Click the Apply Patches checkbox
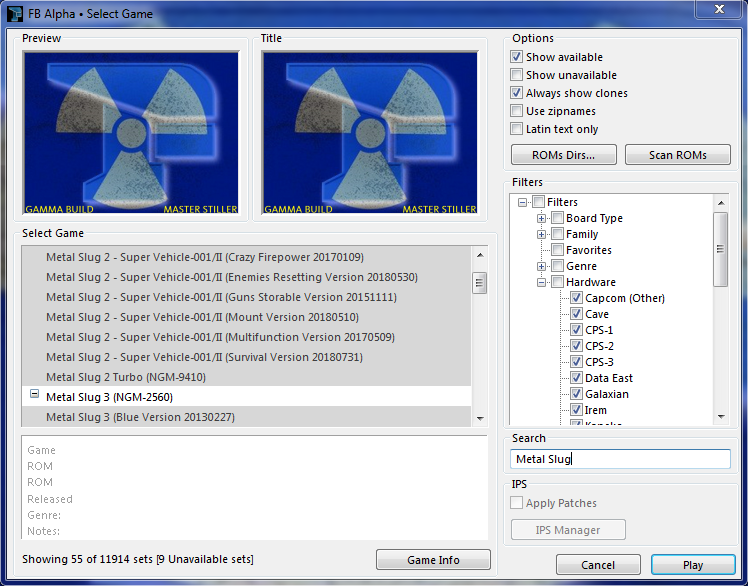 (x=516, y=503)
